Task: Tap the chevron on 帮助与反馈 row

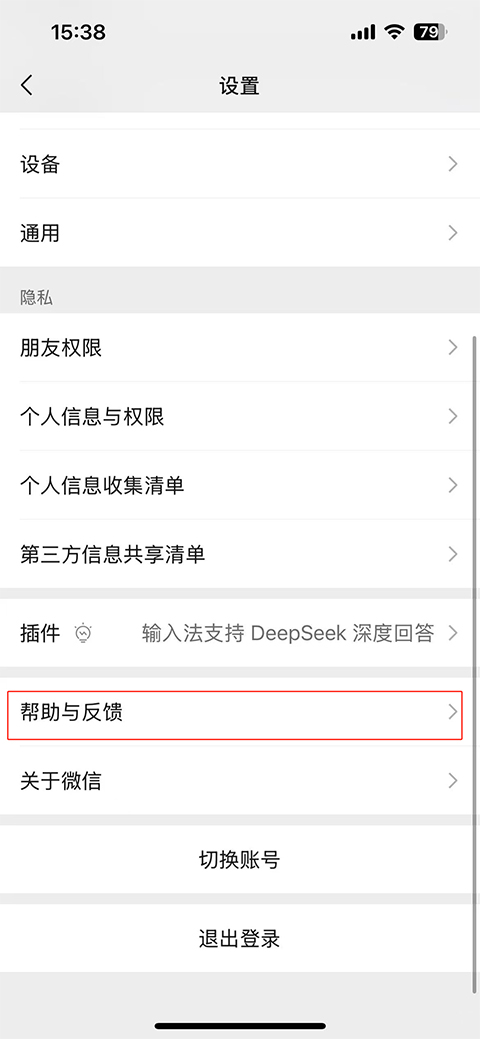Action: pos(453,712)
